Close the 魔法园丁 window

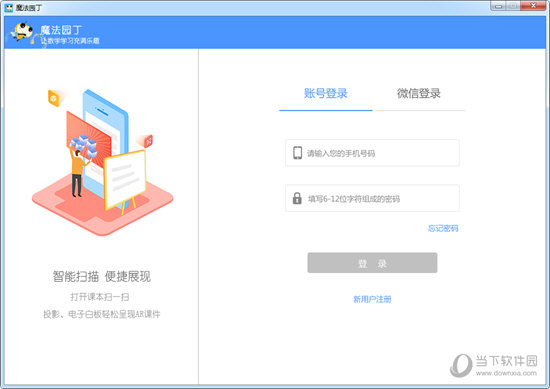[533, 6]
